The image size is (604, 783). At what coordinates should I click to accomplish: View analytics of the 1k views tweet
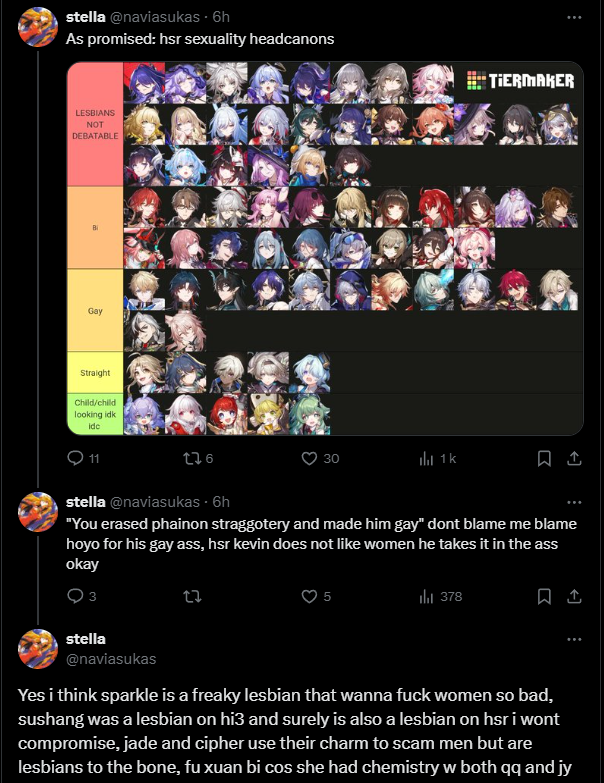(438, 458)
